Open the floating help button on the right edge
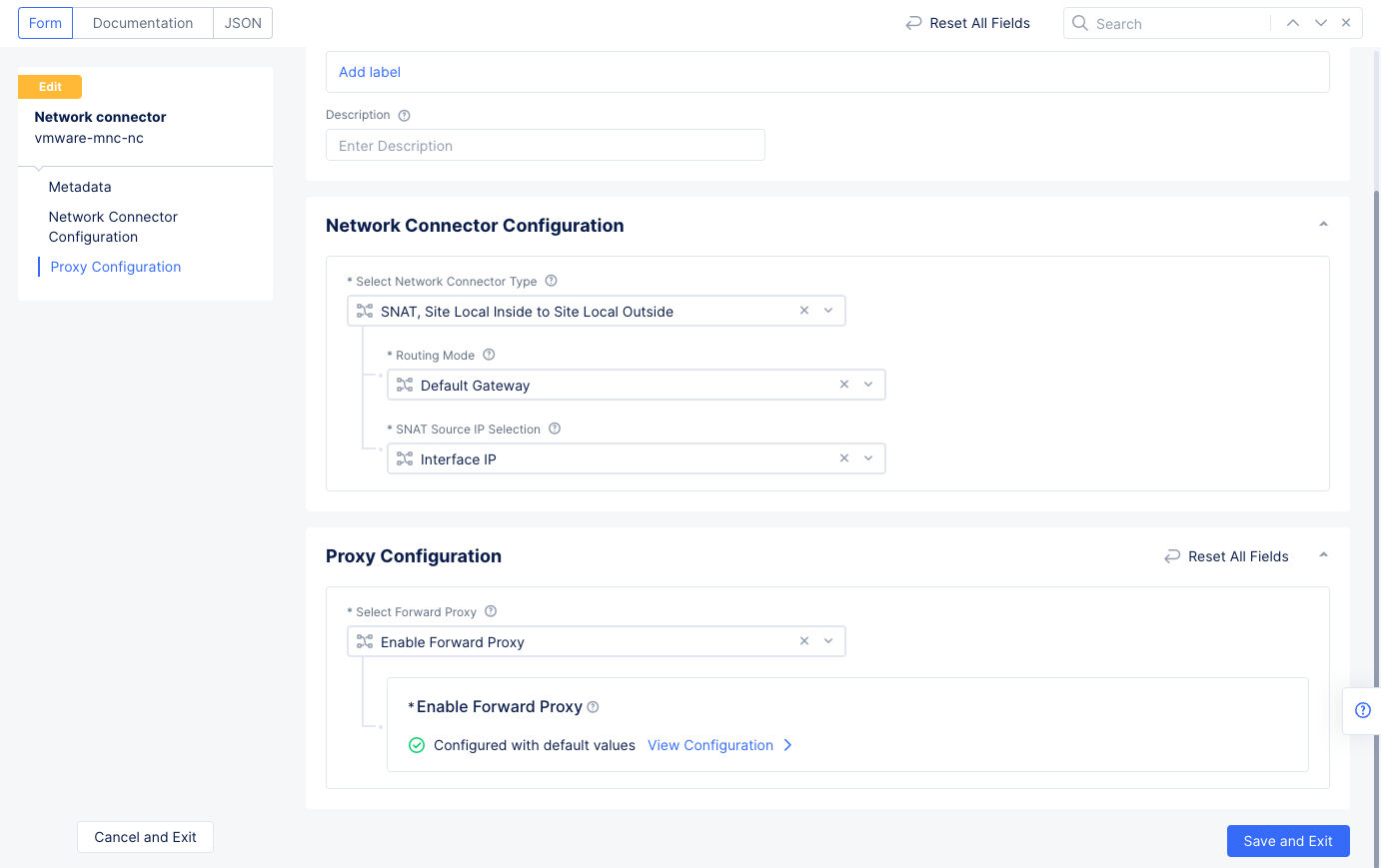Viewport: 1381px width, 868px height. 1362,710
